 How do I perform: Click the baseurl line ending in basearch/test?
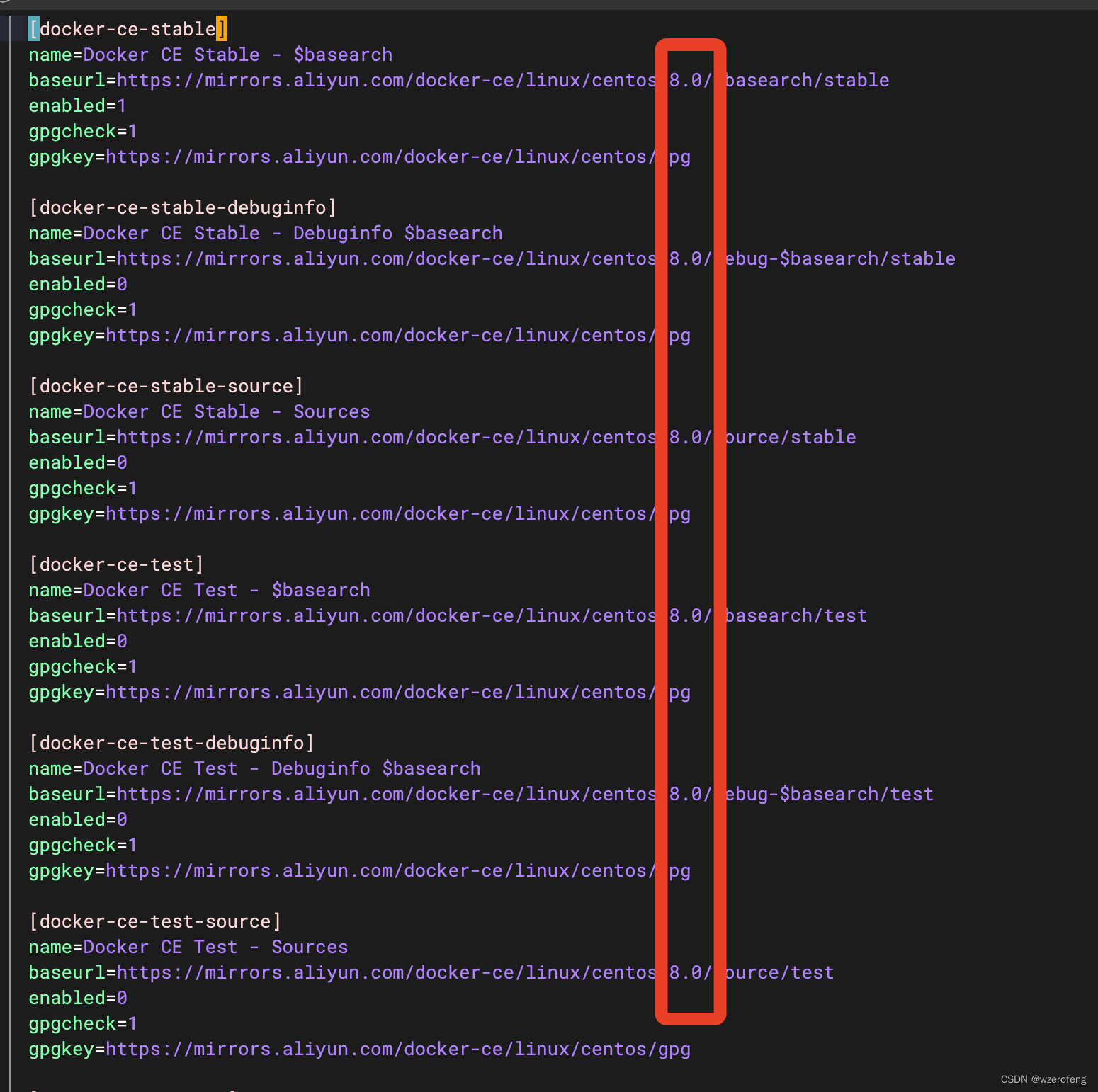(x=448, y=615)
